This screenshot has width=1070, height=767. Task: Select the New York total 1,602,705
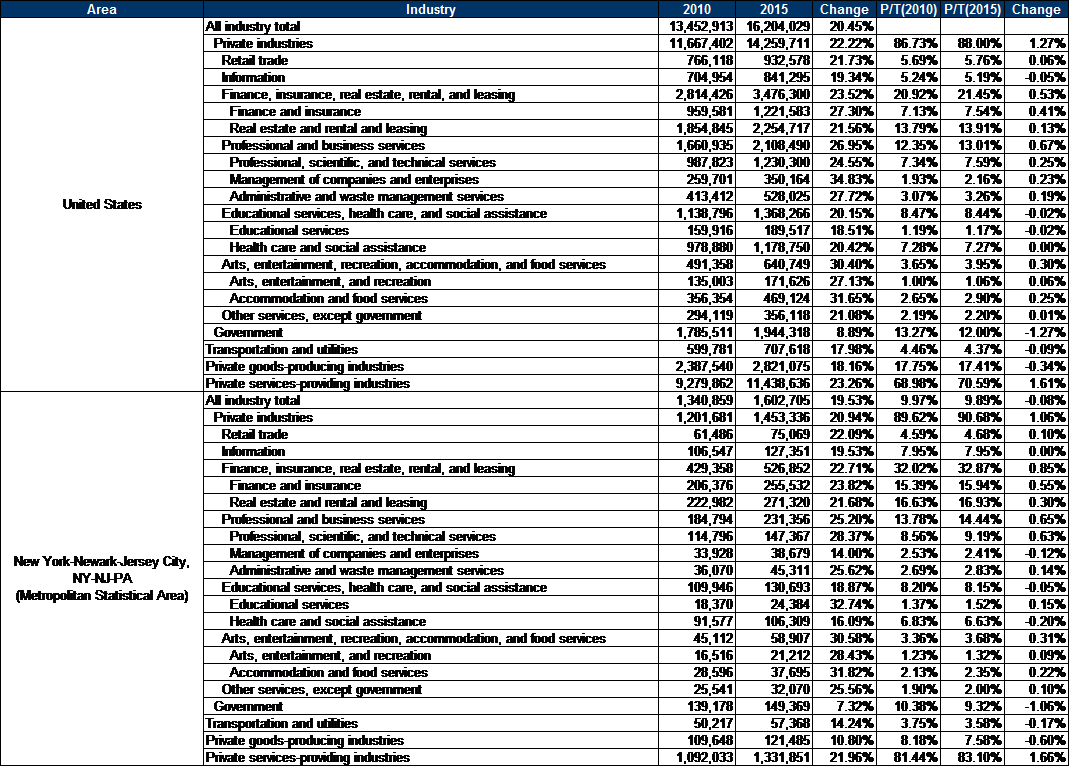click(774, 401)
